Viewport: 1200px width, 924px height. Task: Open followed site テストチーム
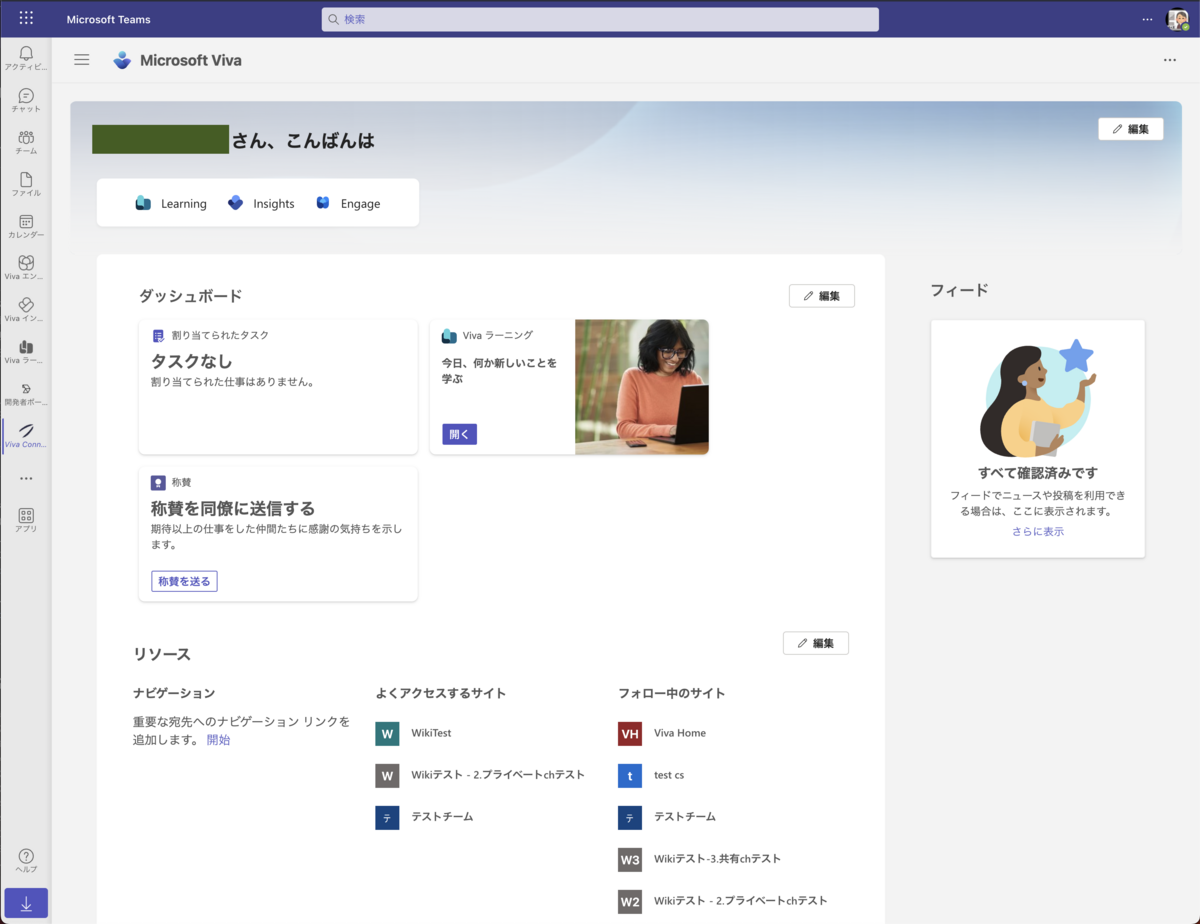click(x=685, y=817)
